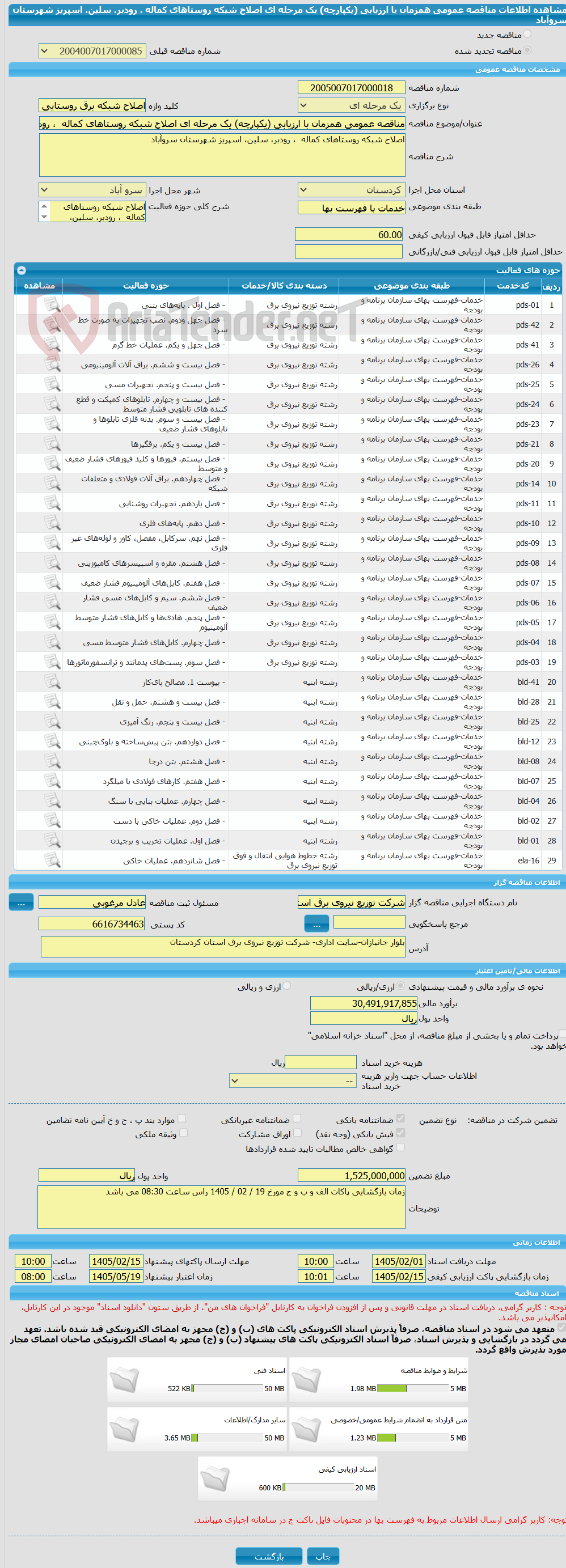Open view icon for row pds-05
The image size is (566, 1568).
[x=52, y=622]
